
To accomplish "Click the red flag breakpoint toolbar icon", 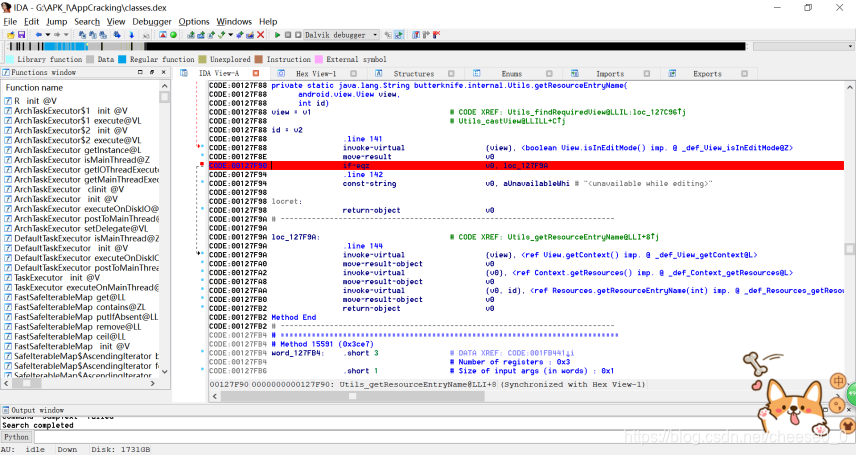I will (x=437, y=35).
